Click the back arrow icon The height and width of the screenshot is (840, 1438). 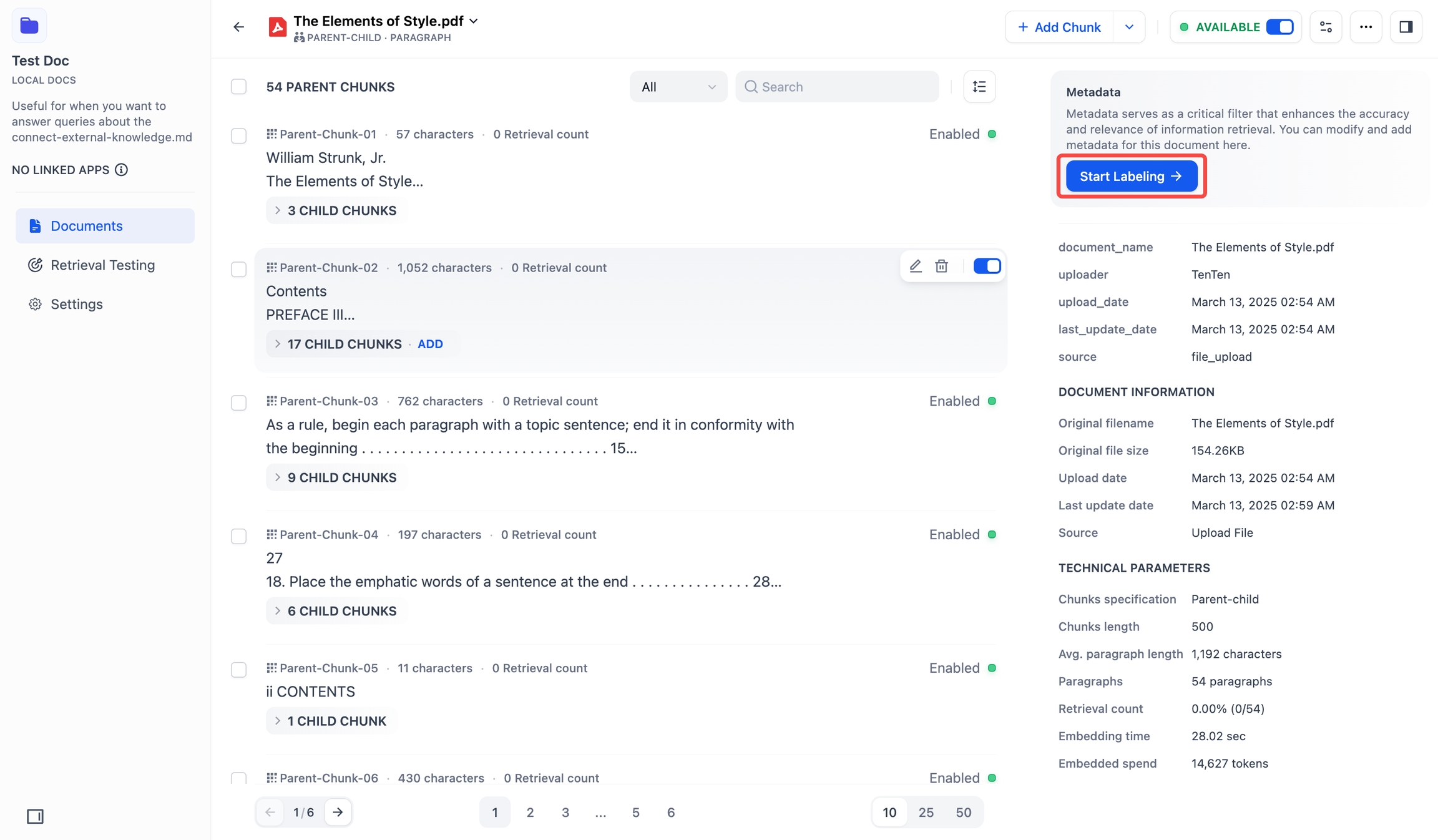pos(238,27)
